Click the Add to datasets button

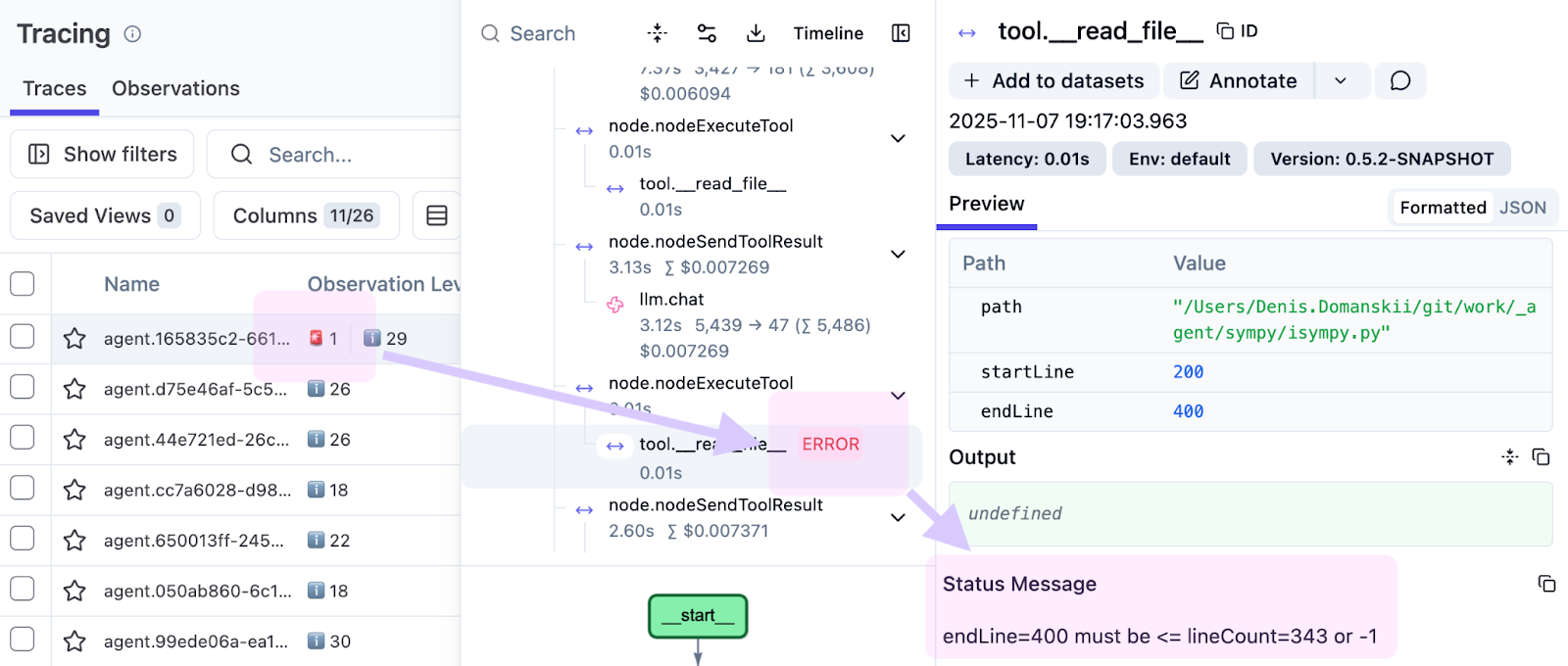click(x=1053, y=80)
